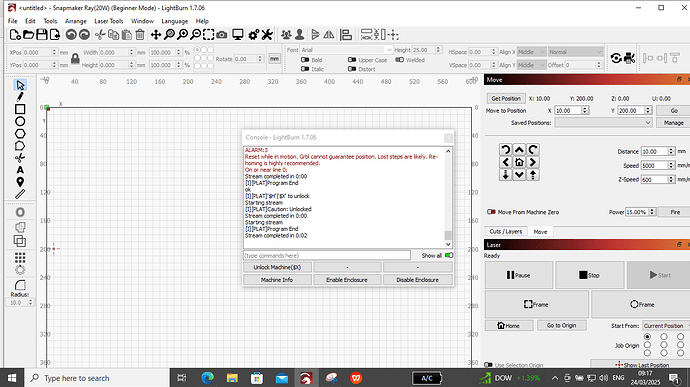Click the Redo icon in toolbar
Screen dimensions: 690x387
point(84,34)
